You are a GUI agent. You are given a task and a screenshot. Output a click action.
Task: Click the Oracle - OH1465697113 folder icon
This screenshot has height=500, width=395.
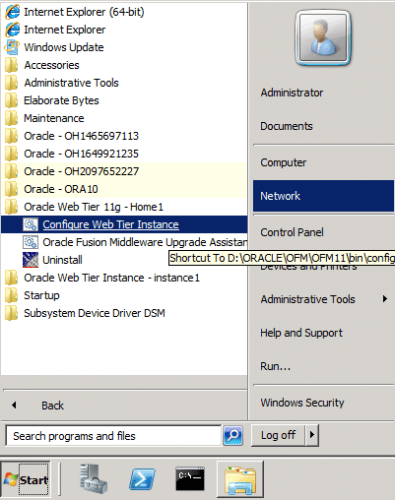pos(12,136)
